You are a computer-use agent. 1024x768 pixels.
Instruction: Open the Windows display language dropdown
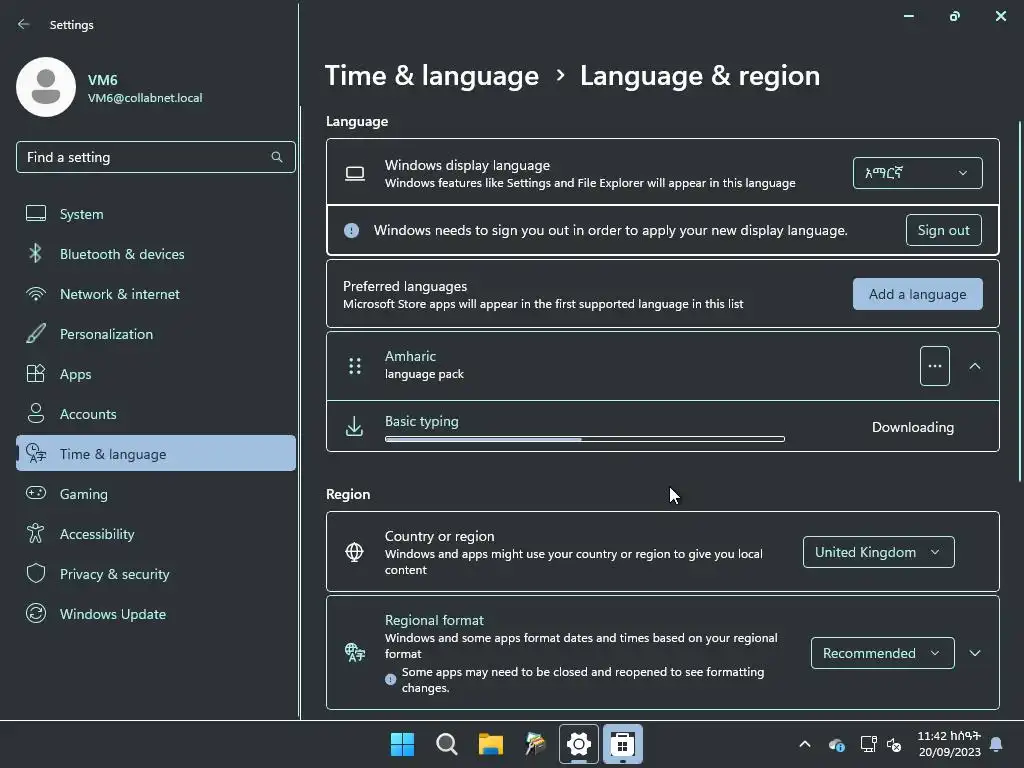point(917,173)
